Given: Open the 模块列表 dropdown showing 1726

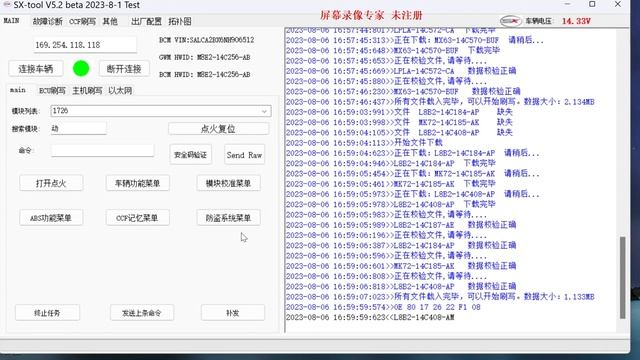Looking at the screenshot, I should 161,111.
